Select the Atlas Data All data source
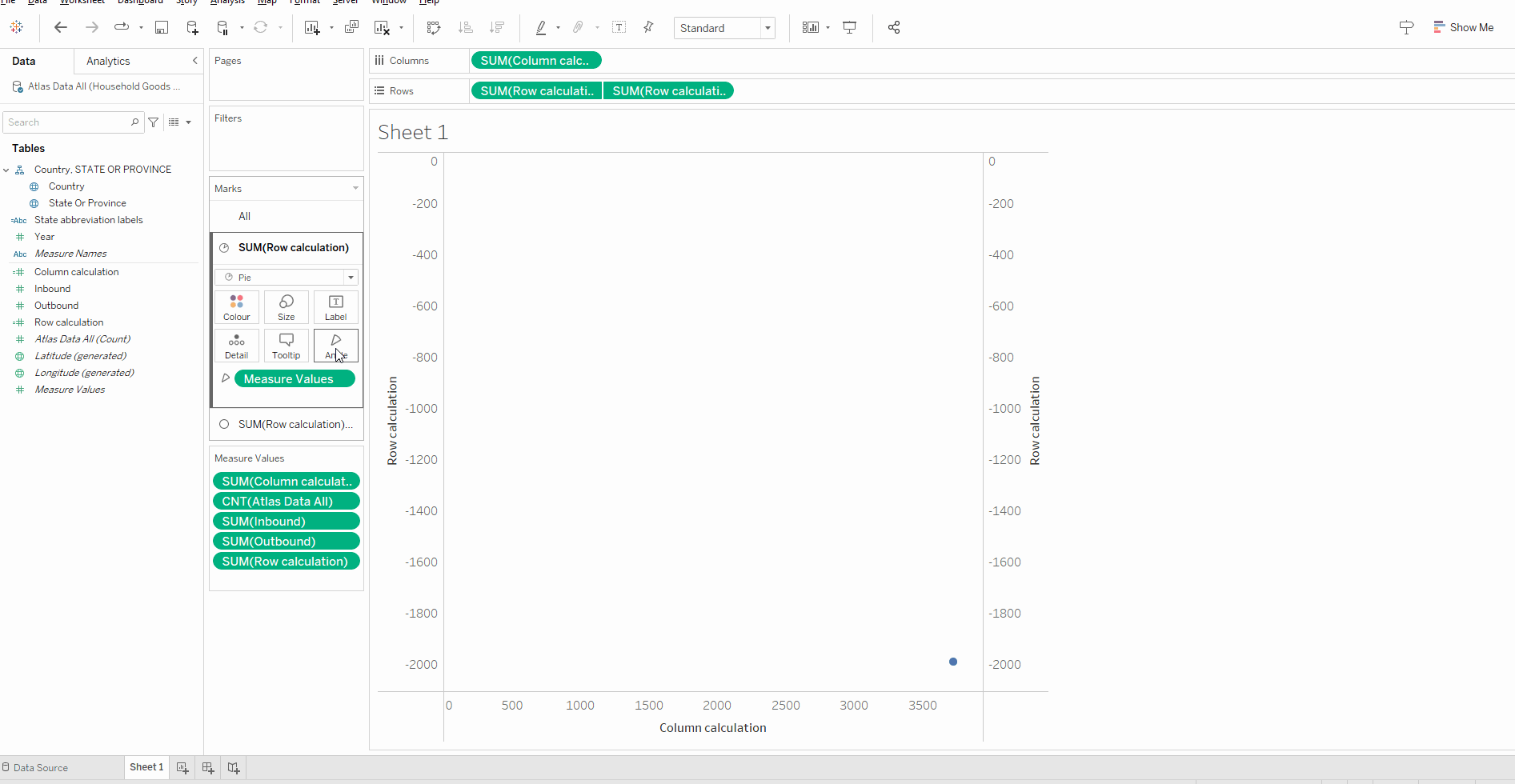 click(x=96, y=86)
